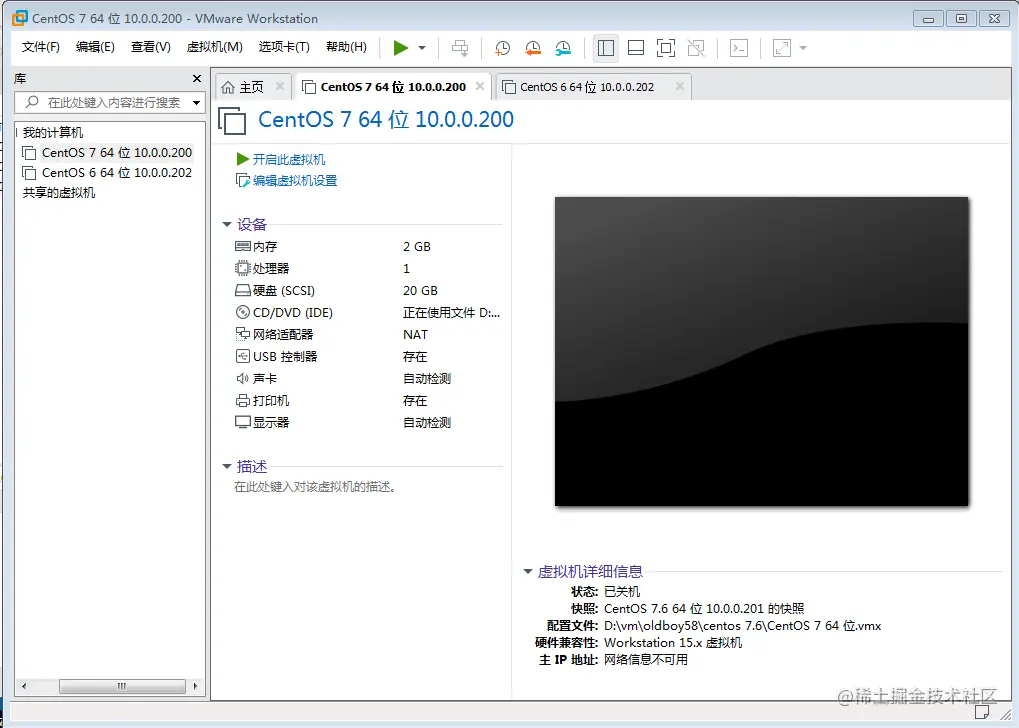The height and width of the screenshot is (728, 1019).
Task: Close the 库 library panel
Action: [x=197, y=79]
